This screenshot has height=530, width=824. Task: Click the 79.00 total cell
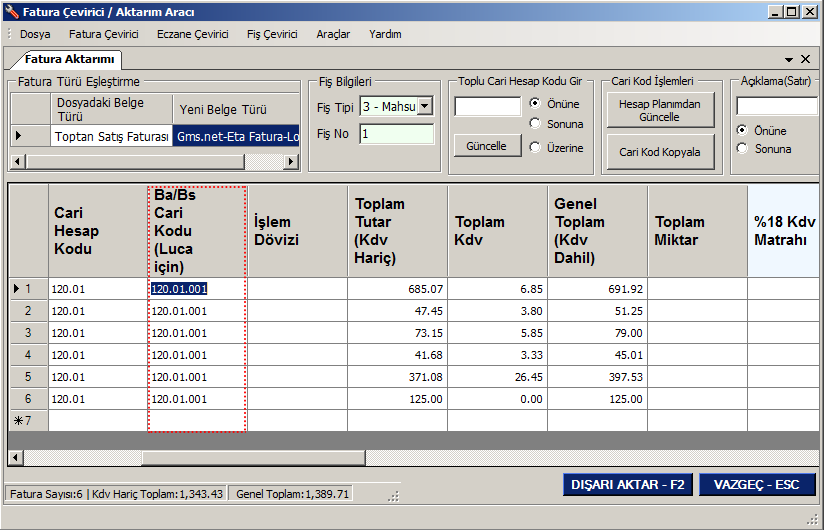click(598, 333)
